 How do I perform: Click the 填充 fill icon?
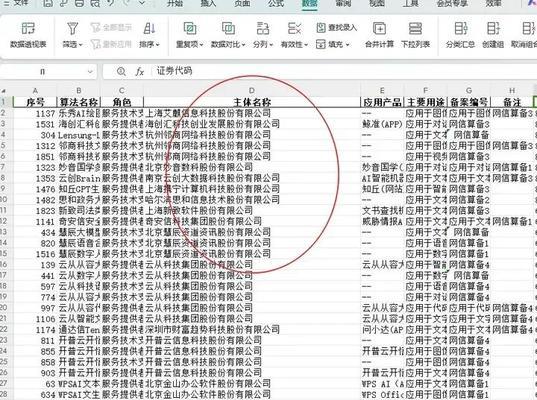pyautogui.click(x=321, y=44)
